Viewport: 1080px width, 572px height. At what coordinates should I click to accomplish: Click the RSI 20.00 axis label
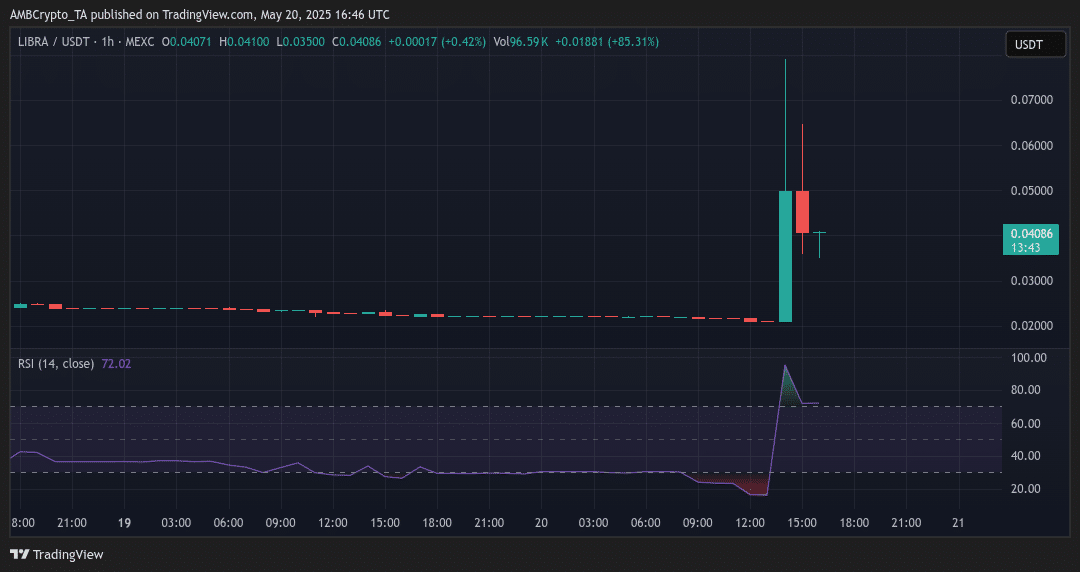[x=1026, y=489]
